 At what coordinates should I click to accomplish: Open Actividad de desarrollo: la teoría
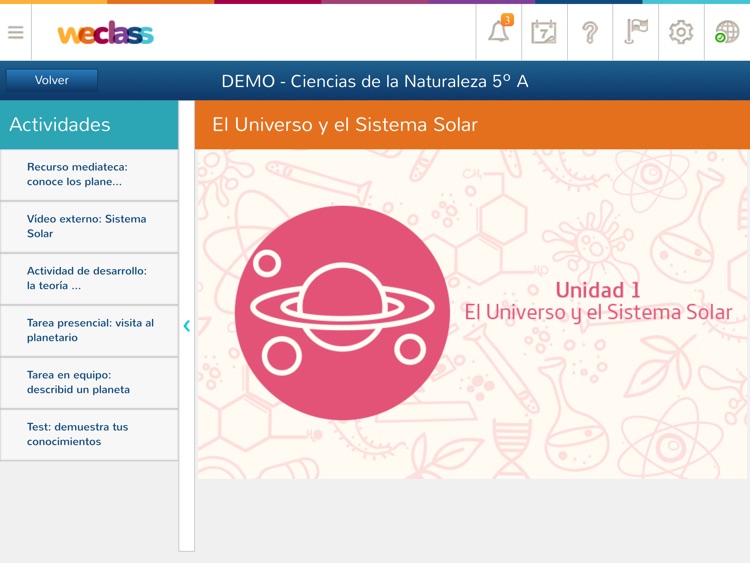[89, 278]
